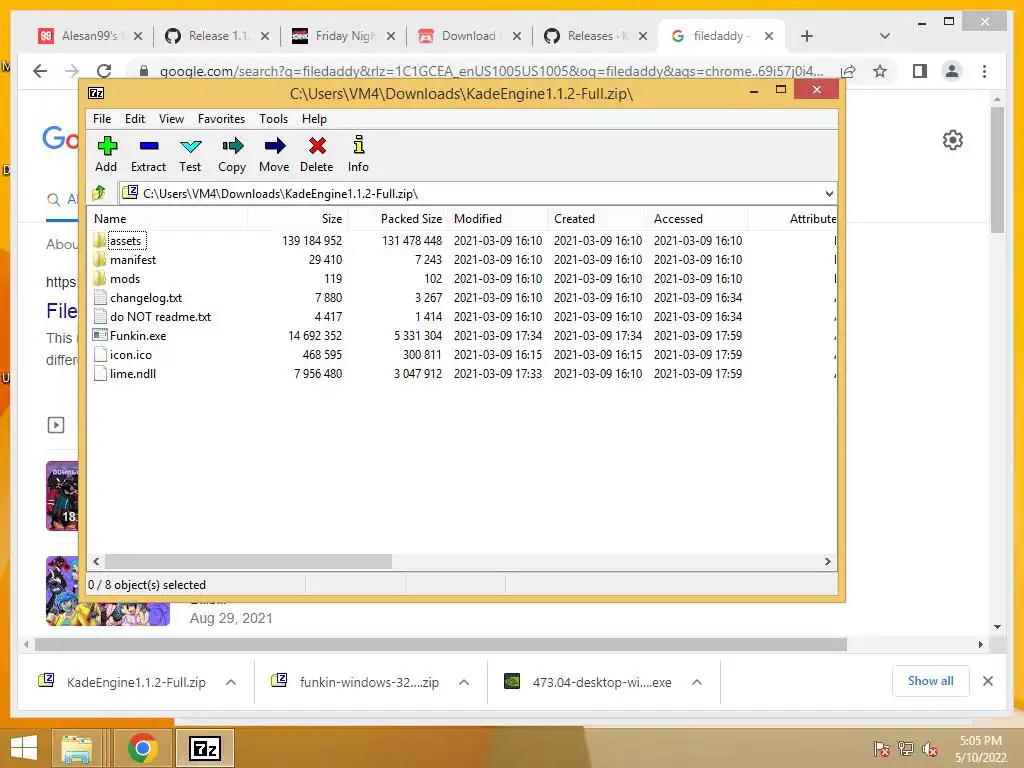Select the manifest folder icon
This screenshot has width=1024, height=768.
coord(99,259)
